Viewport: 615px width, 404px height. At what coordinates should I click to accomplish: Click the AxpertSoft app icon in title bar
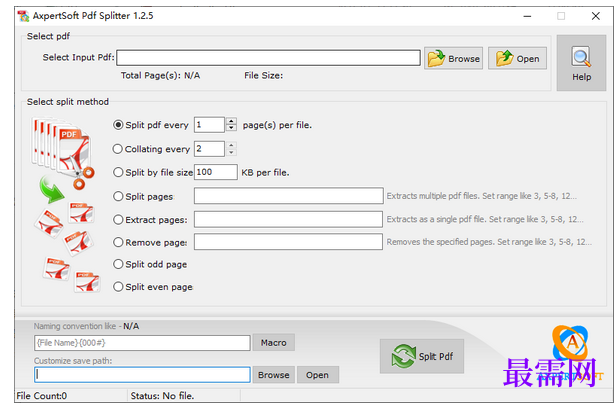[x=24, y=16]
